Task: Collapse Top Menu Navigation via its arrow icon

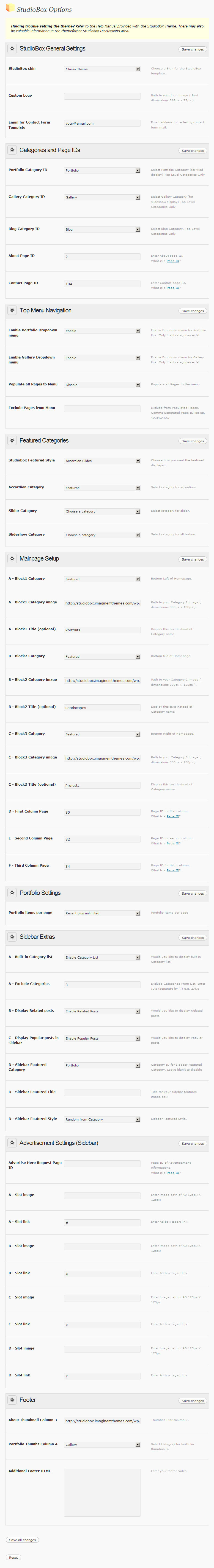Action: (12, 310)
